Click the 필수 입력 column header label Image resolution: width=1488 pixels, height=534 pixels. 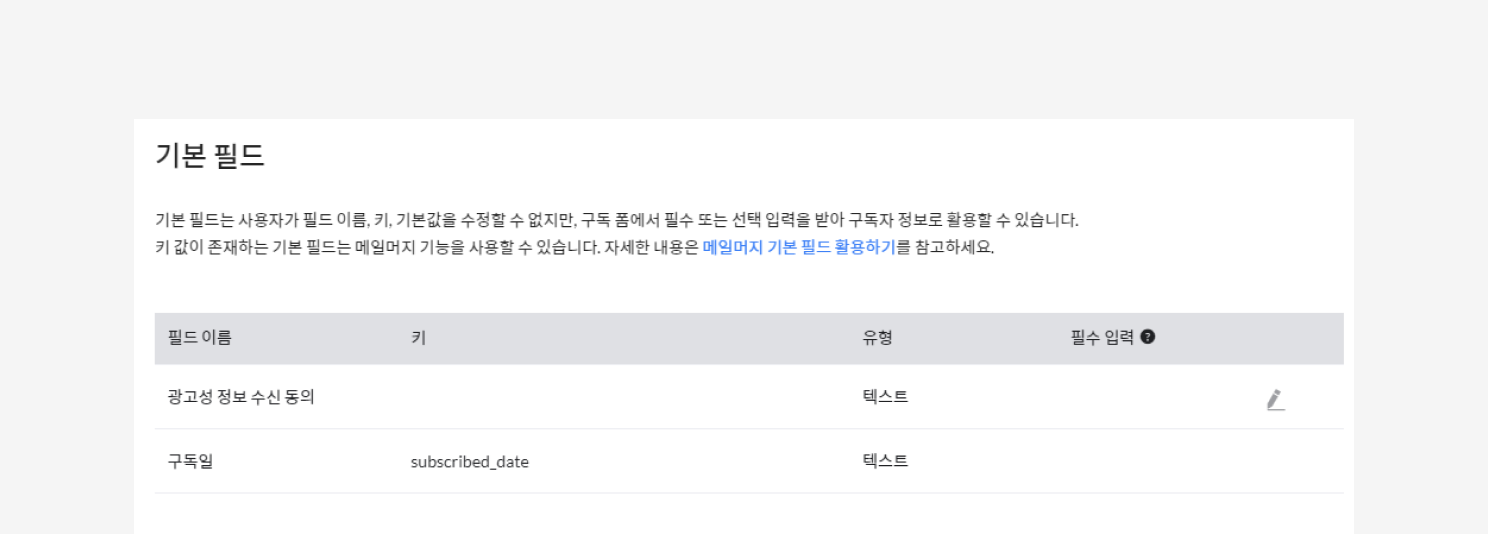click(1102, 338)
